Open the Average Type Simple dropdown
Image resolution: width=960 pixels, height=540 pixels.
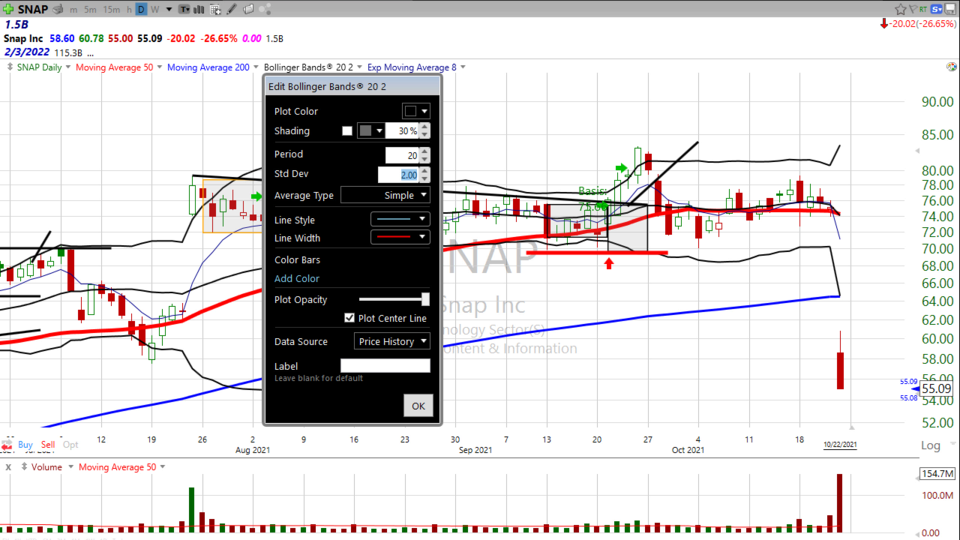(385, 195)
